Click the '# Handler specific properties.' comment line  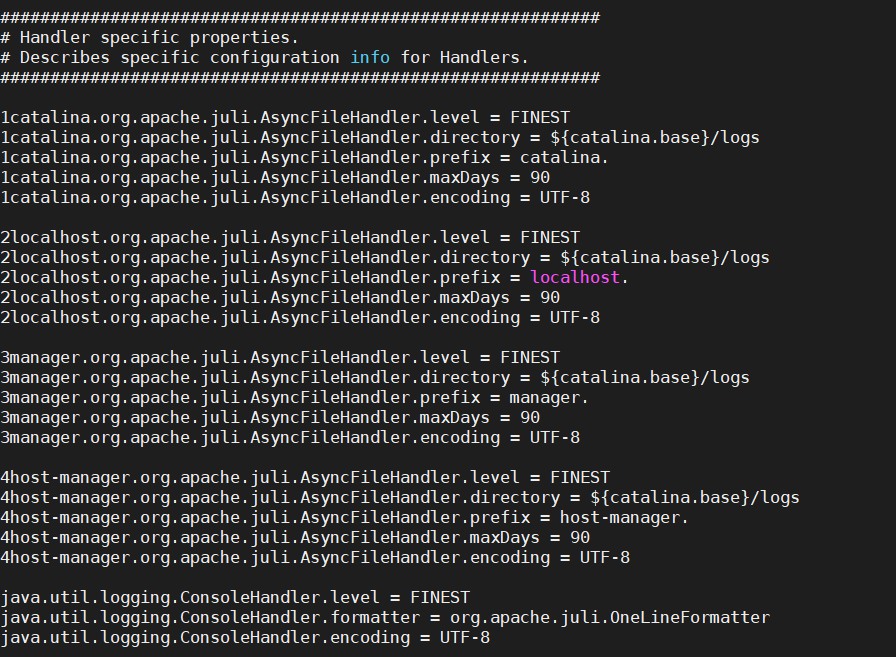[x=150, y=38]
